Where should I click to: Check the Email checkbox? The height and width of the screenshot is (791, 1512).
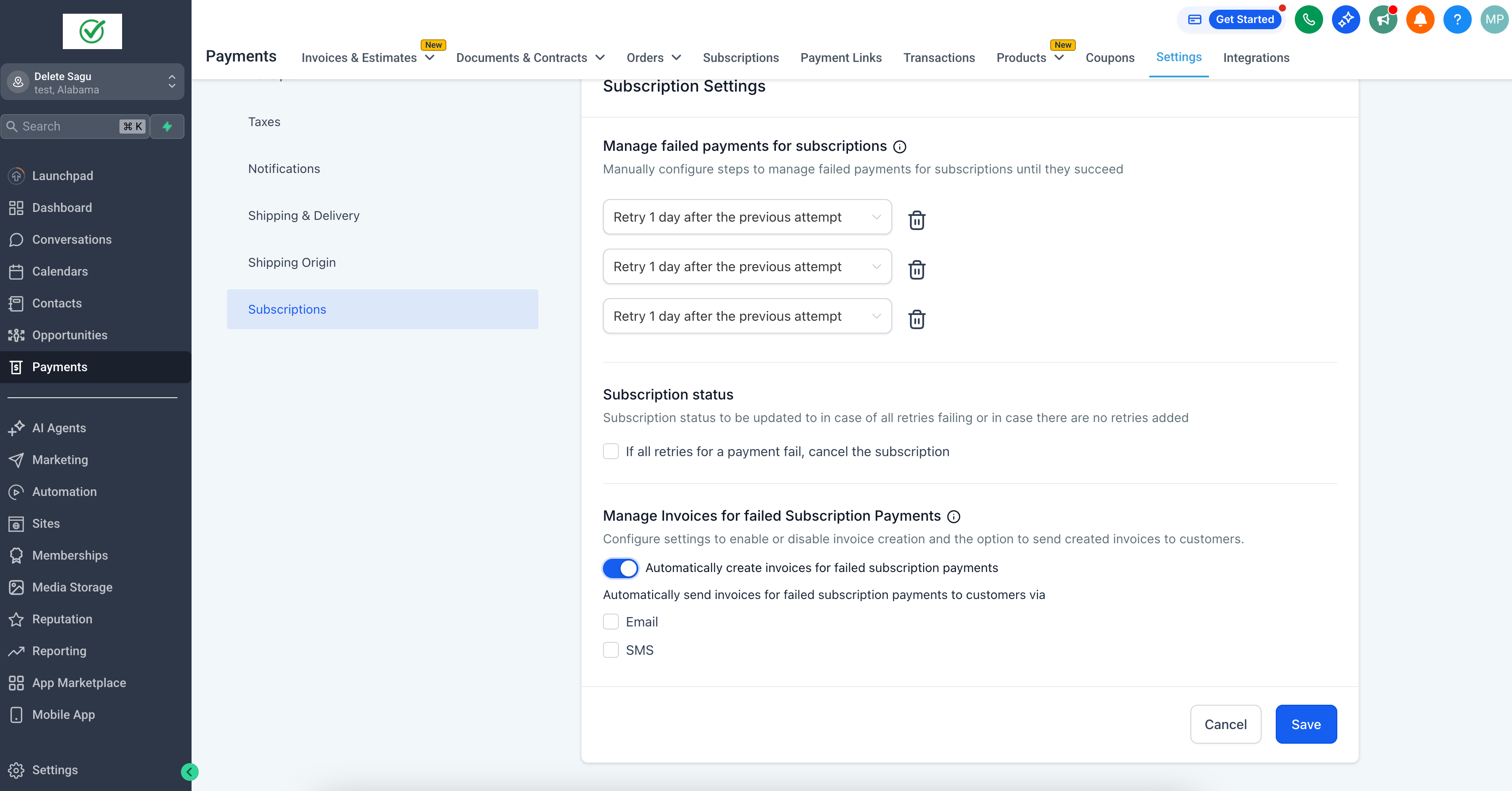point(610,622)
